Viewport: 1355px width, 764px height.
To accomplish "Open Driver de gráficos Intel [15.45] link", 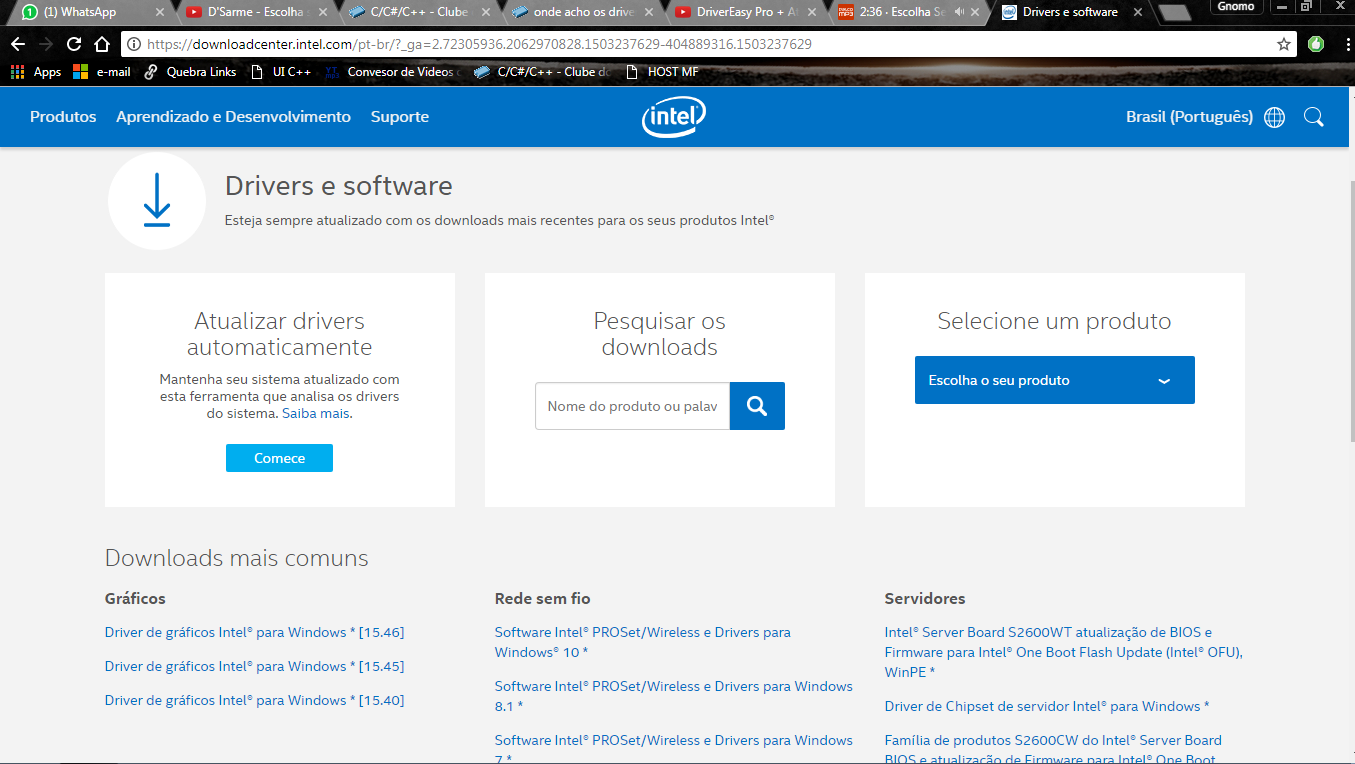I will [x=254, y=666].
